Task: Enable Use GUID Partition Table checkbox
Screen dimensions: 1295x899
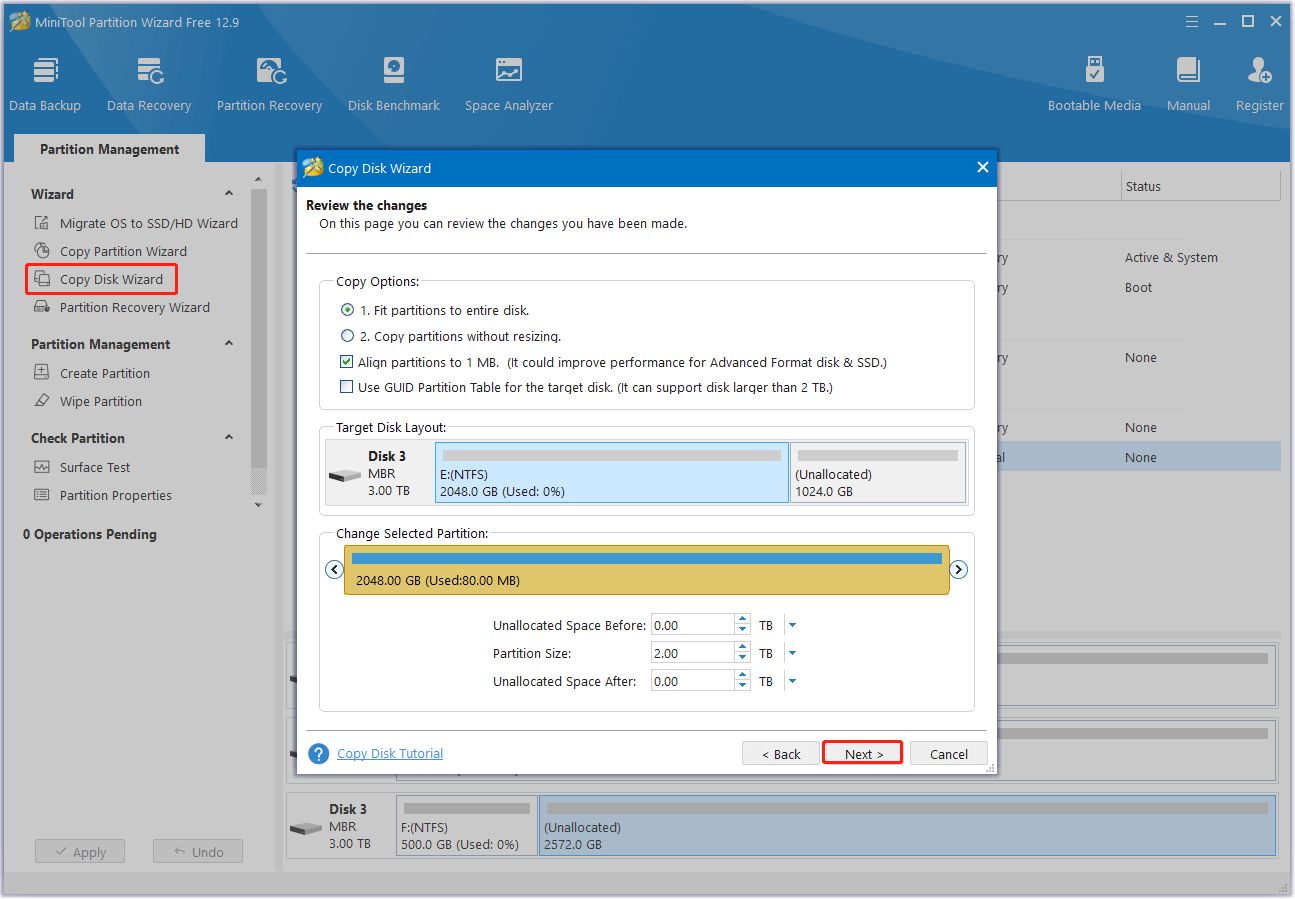Action: tap(347, 387)
